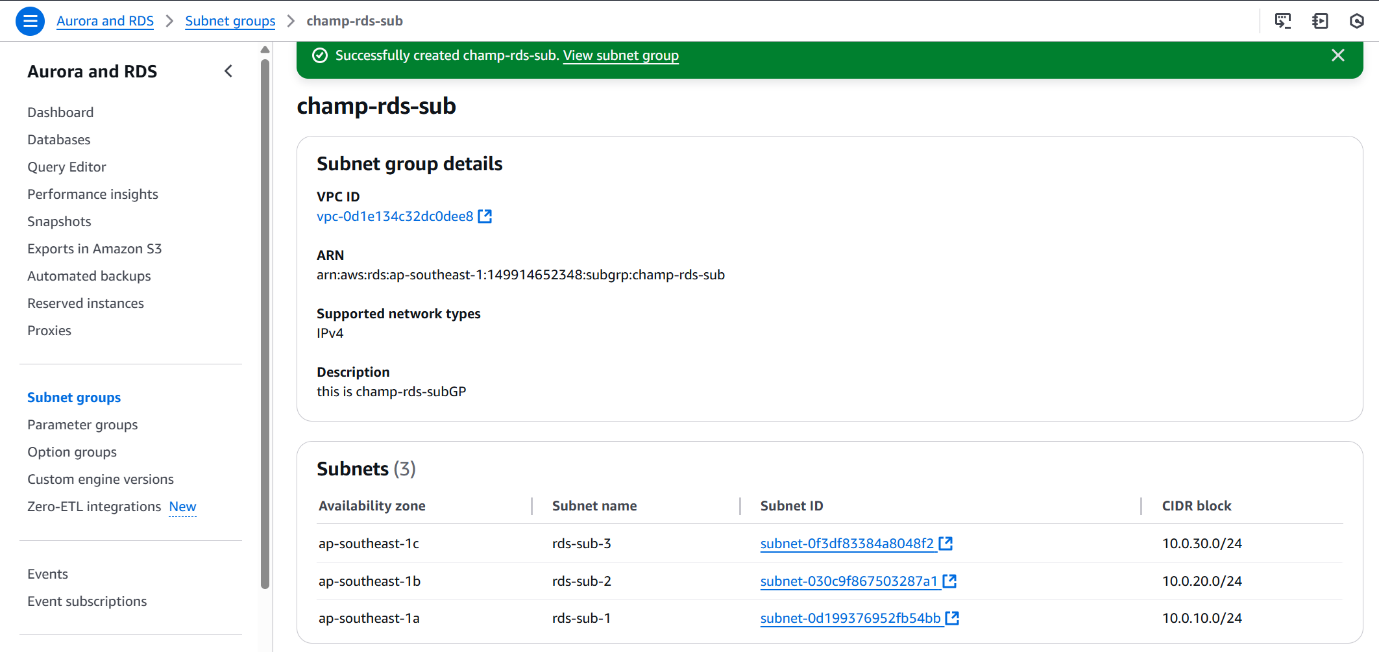Click the IPv4 network type value
Viewport: 1379px width, 652px height.
(x=330, y=334)
